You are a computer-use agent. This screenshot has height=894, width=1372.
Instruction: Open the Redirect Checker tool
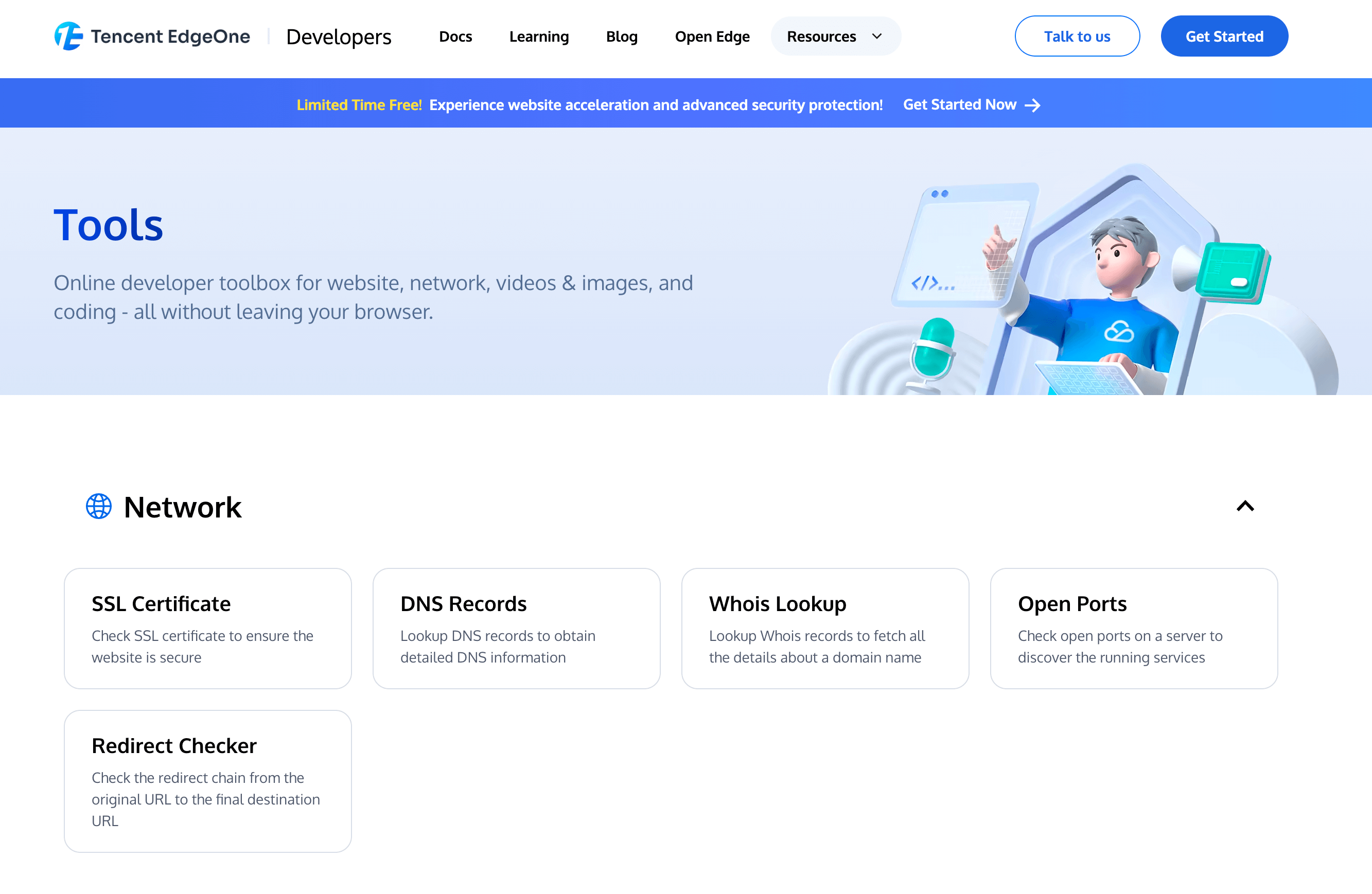(207, 781)
